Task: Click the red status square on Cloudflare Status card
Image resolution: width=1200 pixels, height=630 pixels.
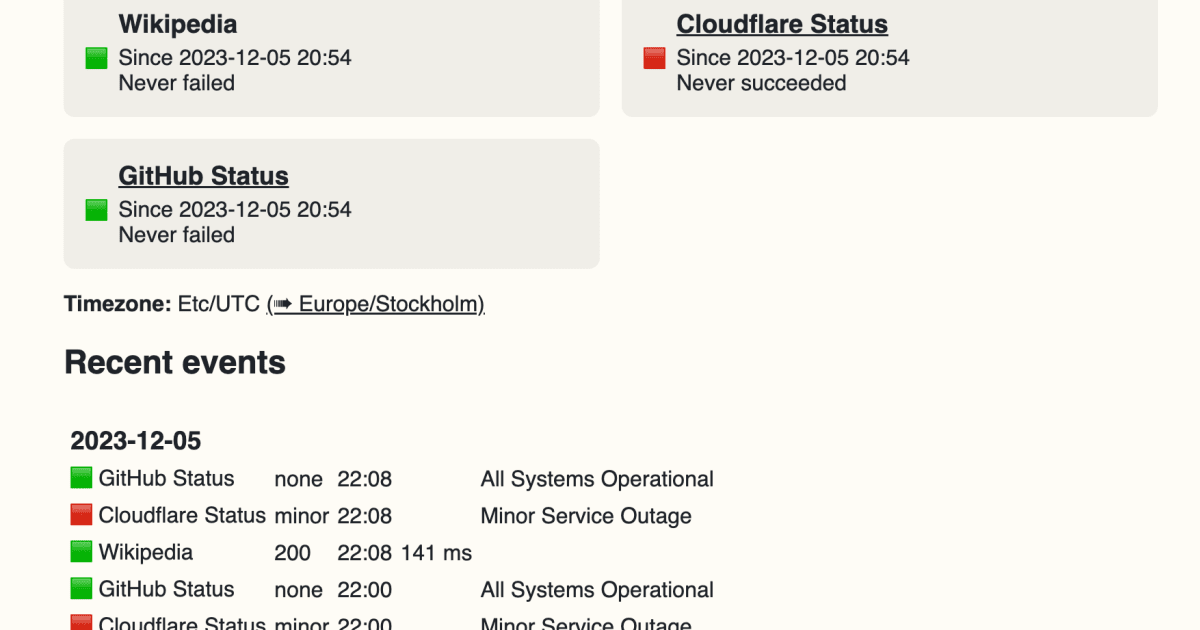Action: (654, 58)
